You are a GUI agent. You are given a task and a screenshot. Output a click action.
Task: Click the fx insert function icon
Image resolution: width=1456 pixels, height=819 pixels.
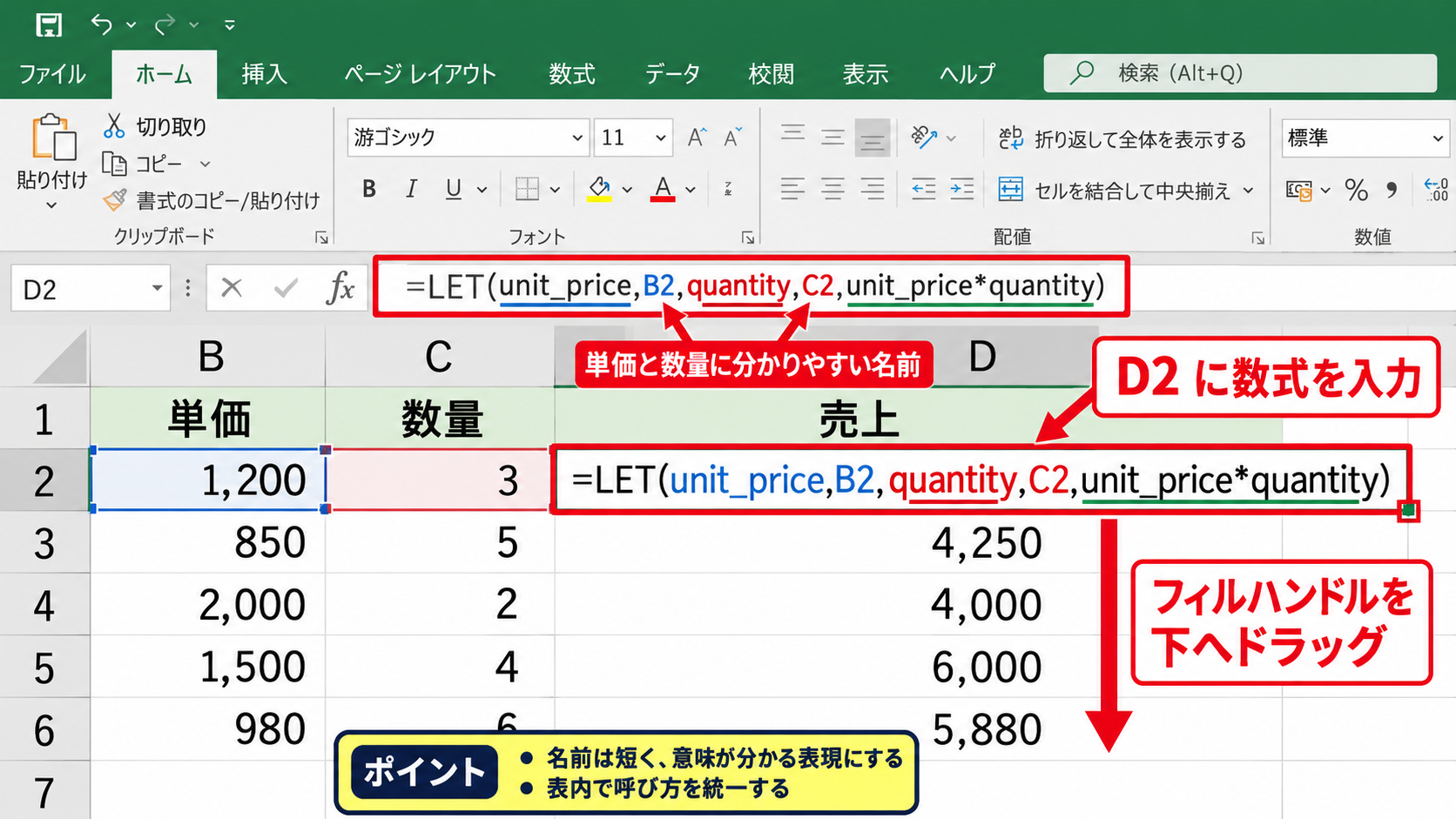pos(340,288)
